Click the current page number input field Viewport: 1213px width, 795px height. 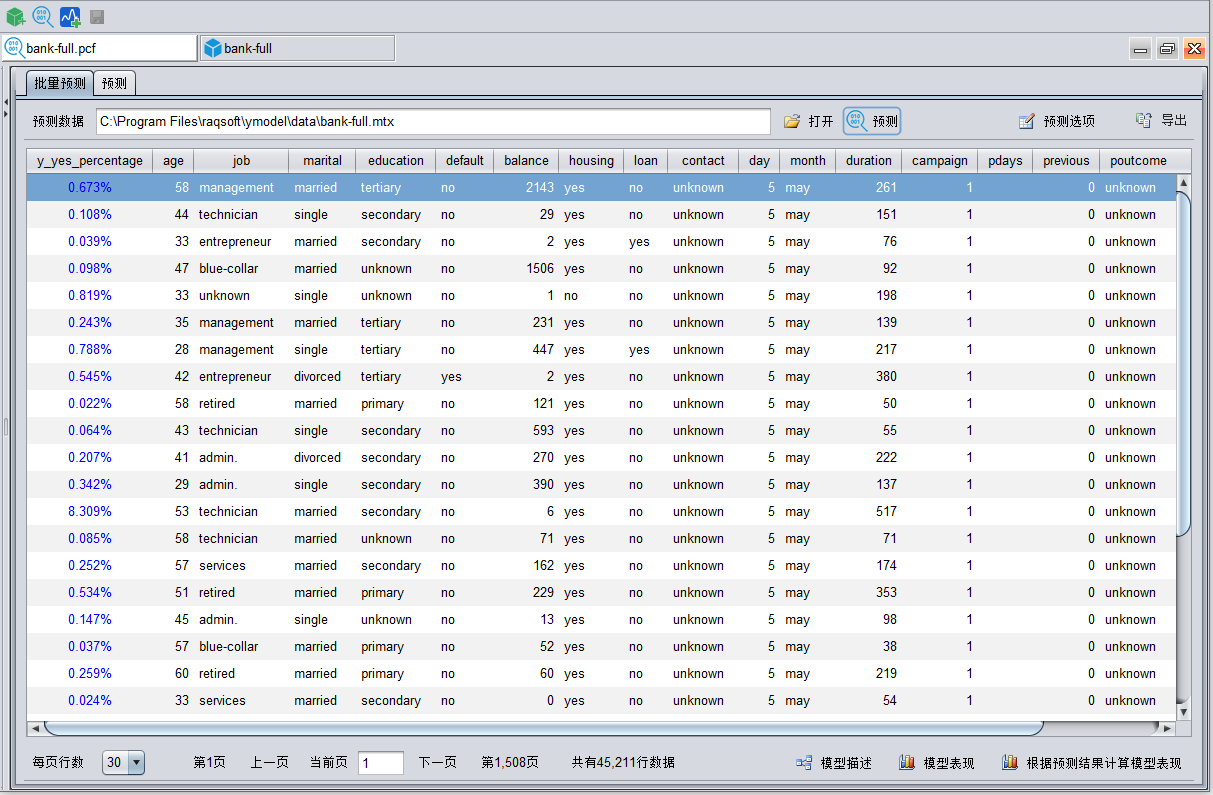[380, 763]
